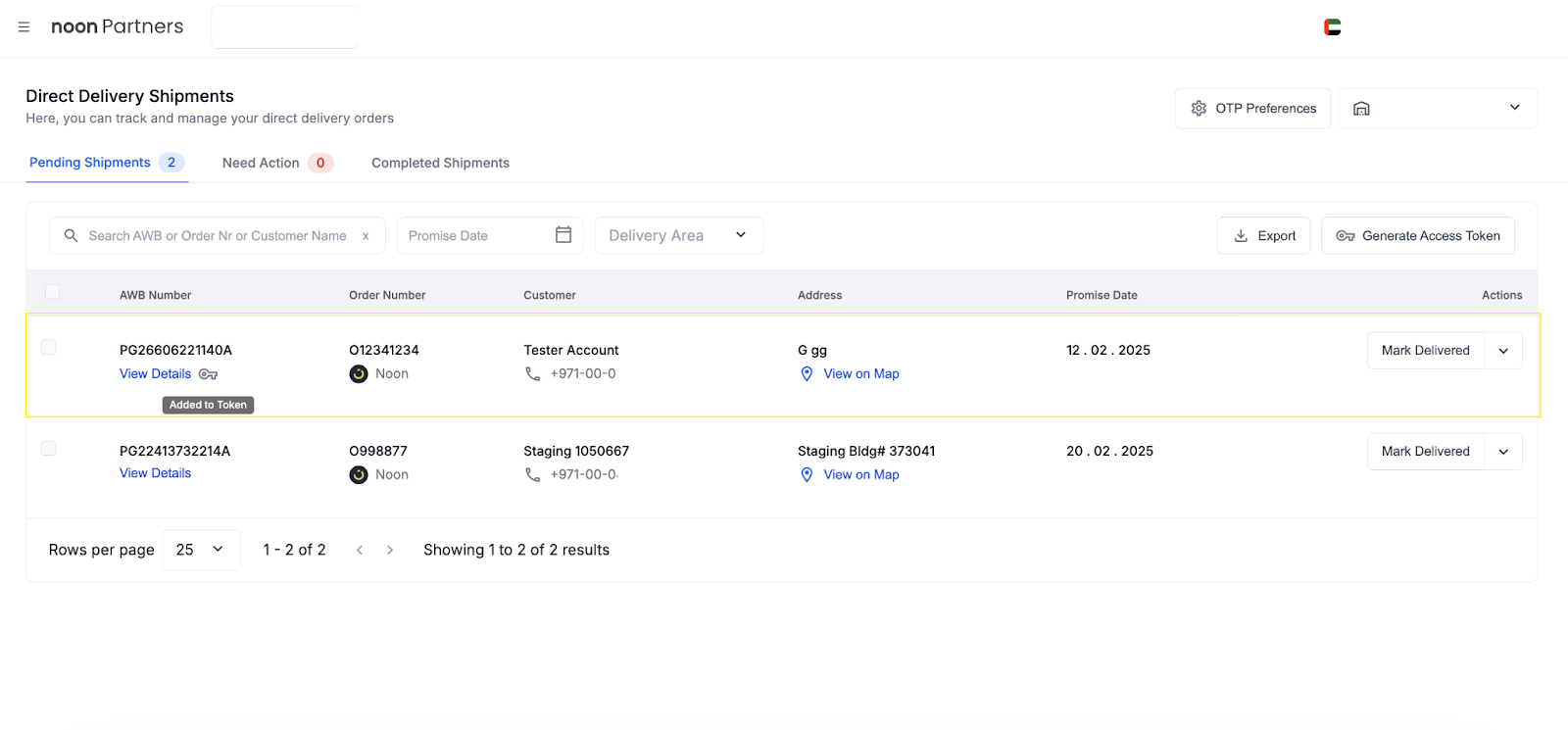The height and width of the screenshot is (730, 1568).
Task: Clear search with the x icon
Action: (366, 236)
